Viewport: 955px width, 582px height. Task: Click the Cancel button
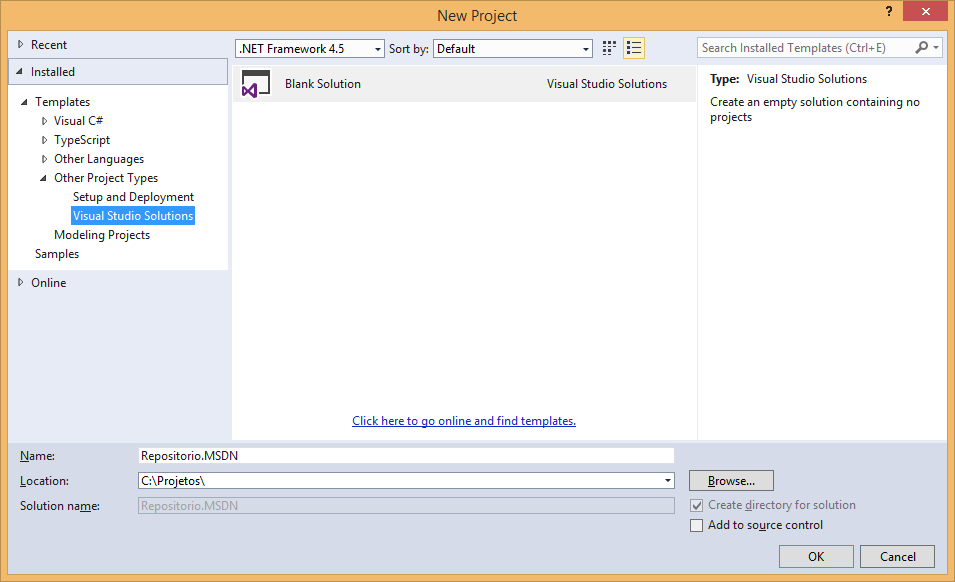coord(897,556)
